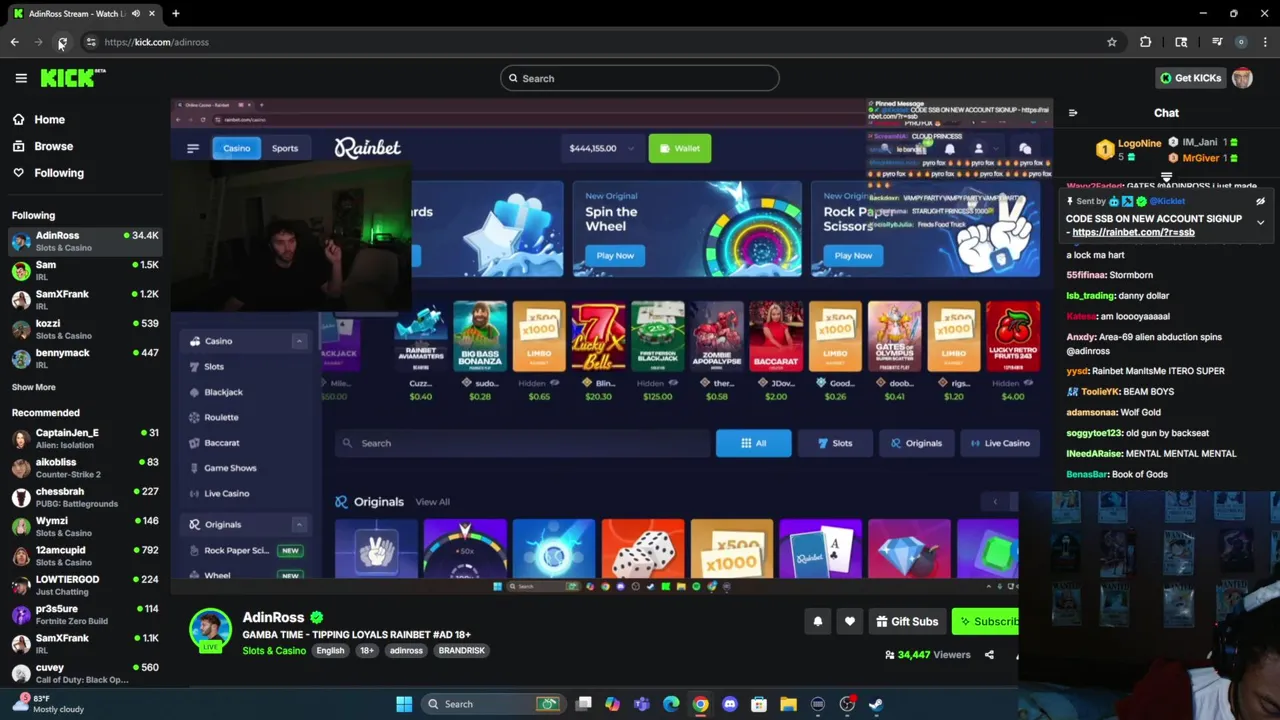Select AdinRoss in Following list

click(85, 241)
